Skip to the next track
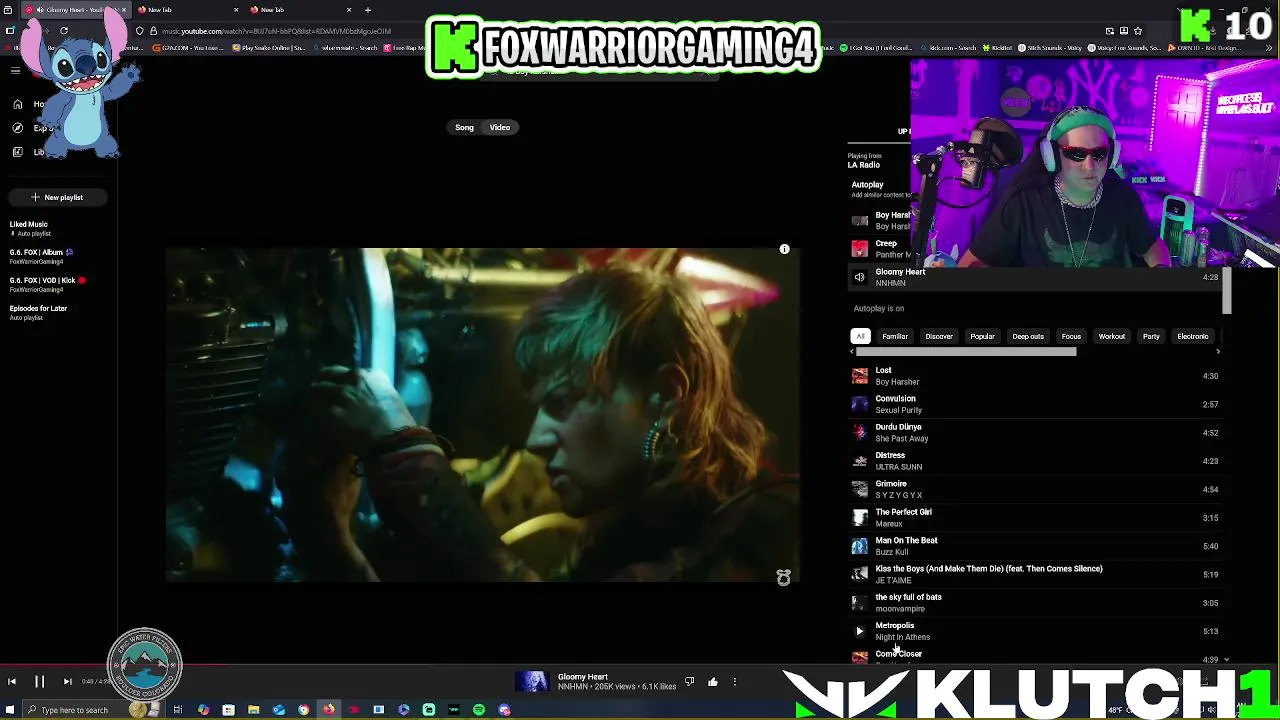 (x=67, y=682)
